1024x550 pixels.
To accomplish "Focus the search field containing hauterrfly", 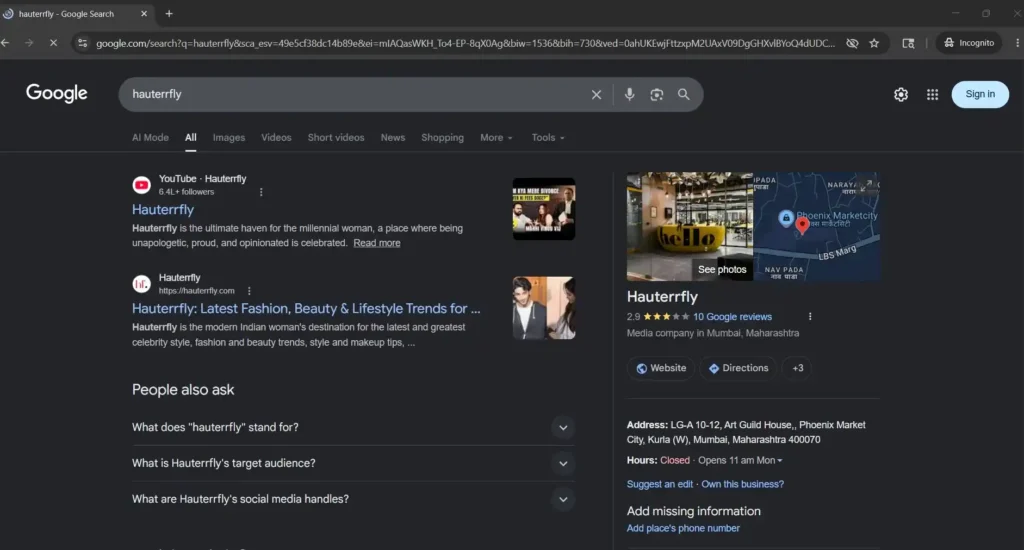I will [356, 95].
